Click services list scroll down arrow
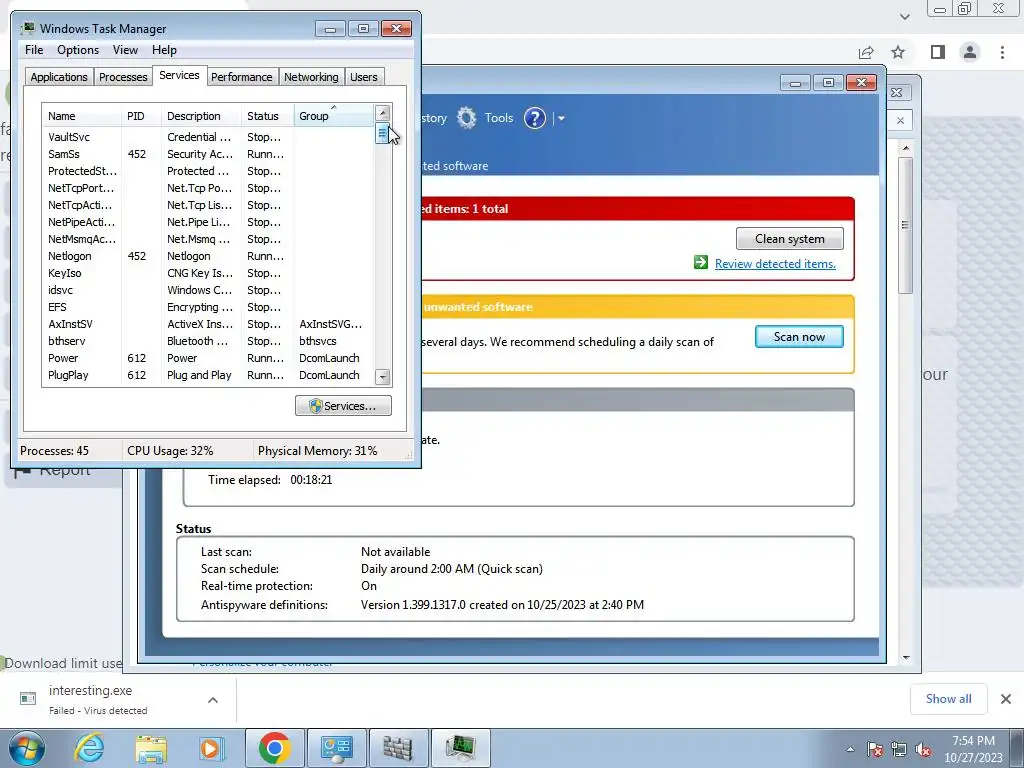The image size is (1024, 768). point(383,377)
